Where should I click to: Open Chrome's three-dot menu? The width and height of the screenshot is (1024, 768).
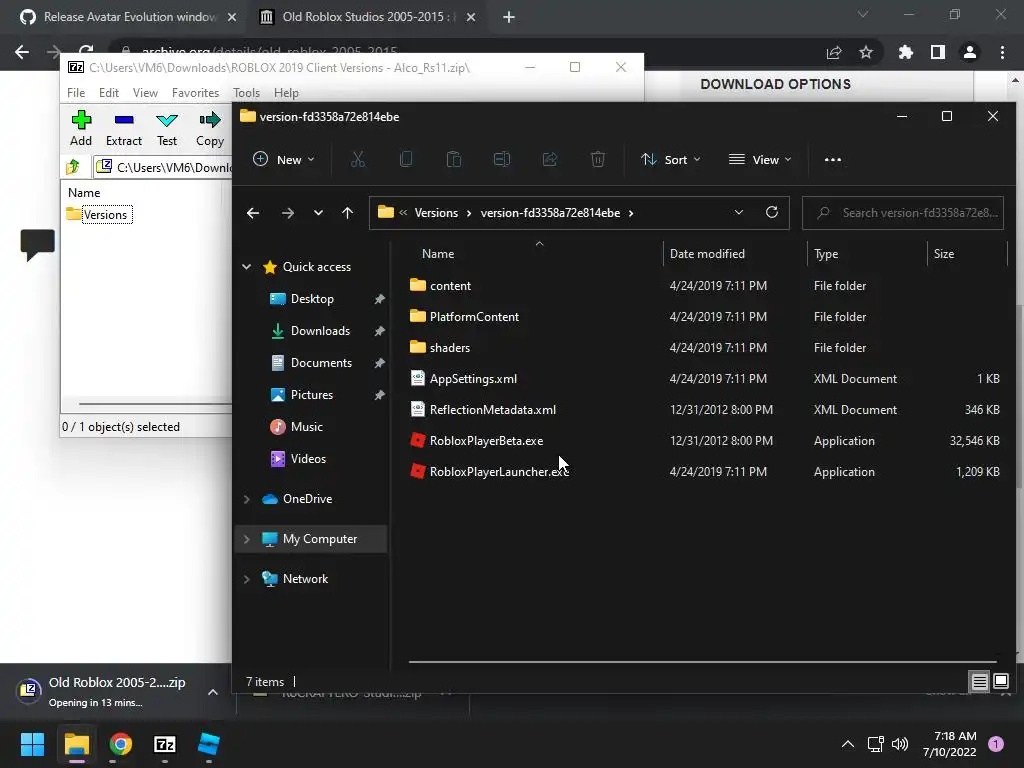point(1002,52)
